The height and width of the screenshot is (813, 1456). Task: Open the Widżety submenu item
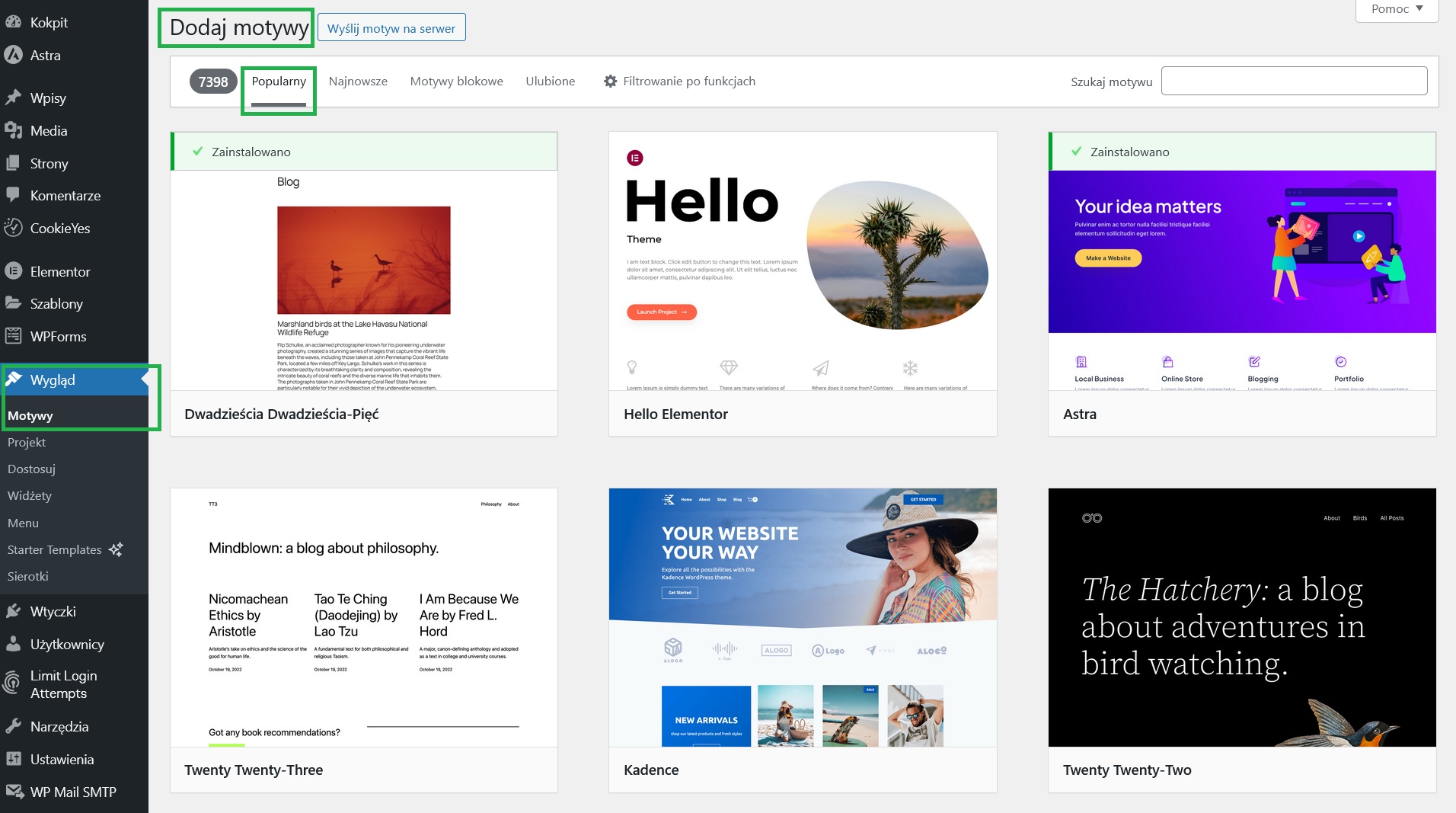tap(30, 496)
